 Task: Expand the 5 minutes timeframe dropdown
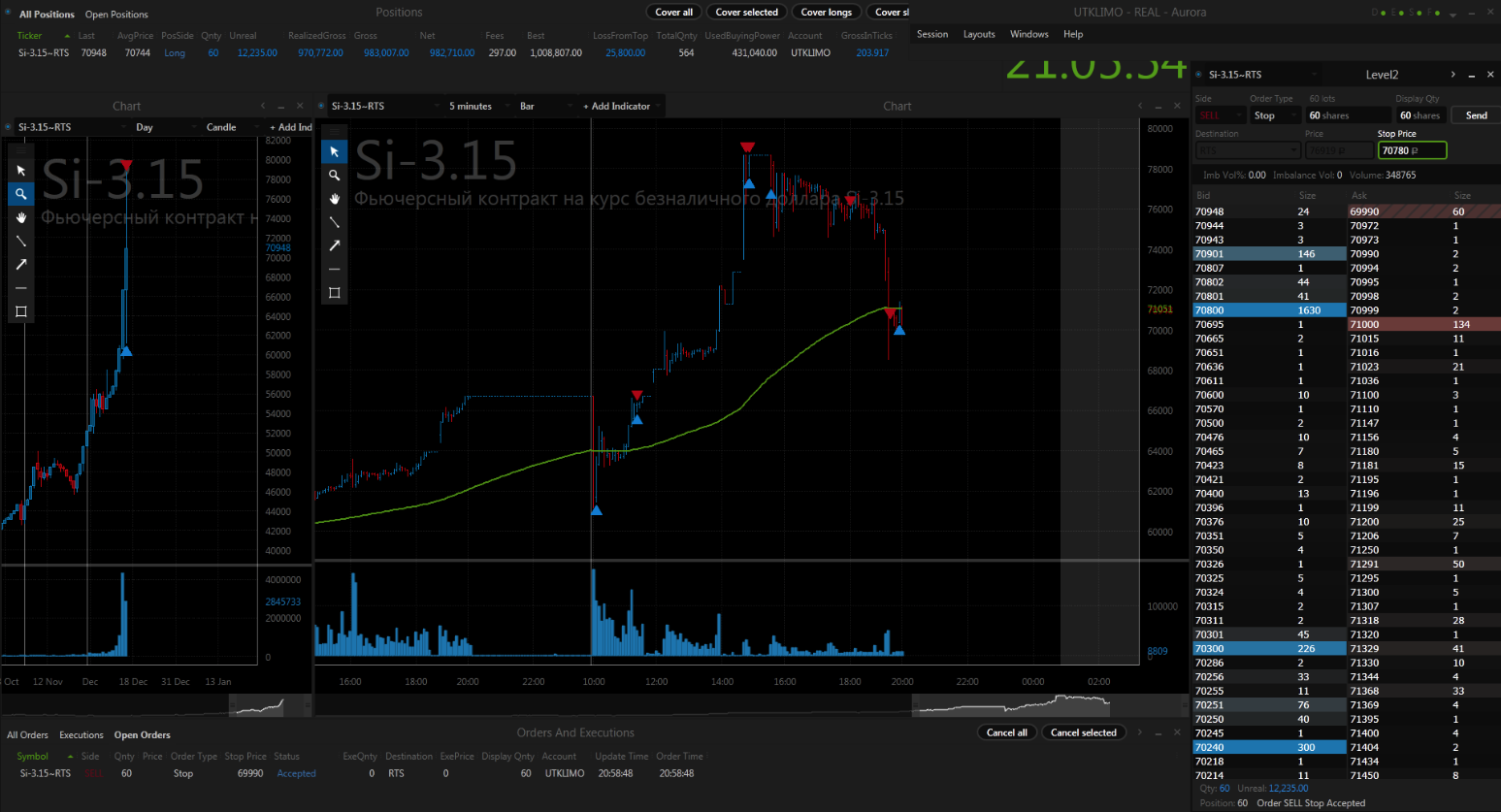pyautogui.click(x=475, y=106)
